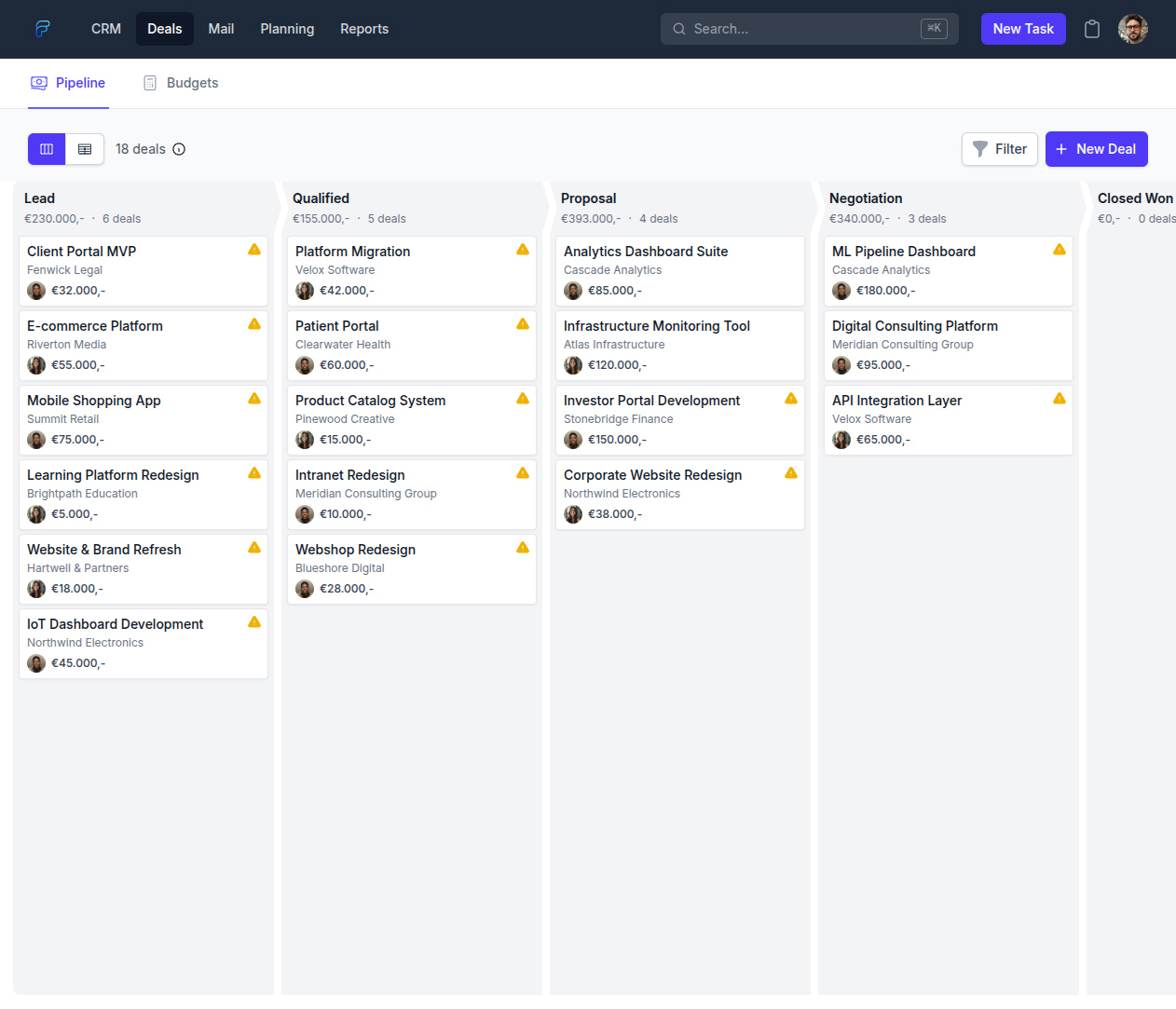Click the owner avatar on E-commerce Platform card

pos(36,365)
